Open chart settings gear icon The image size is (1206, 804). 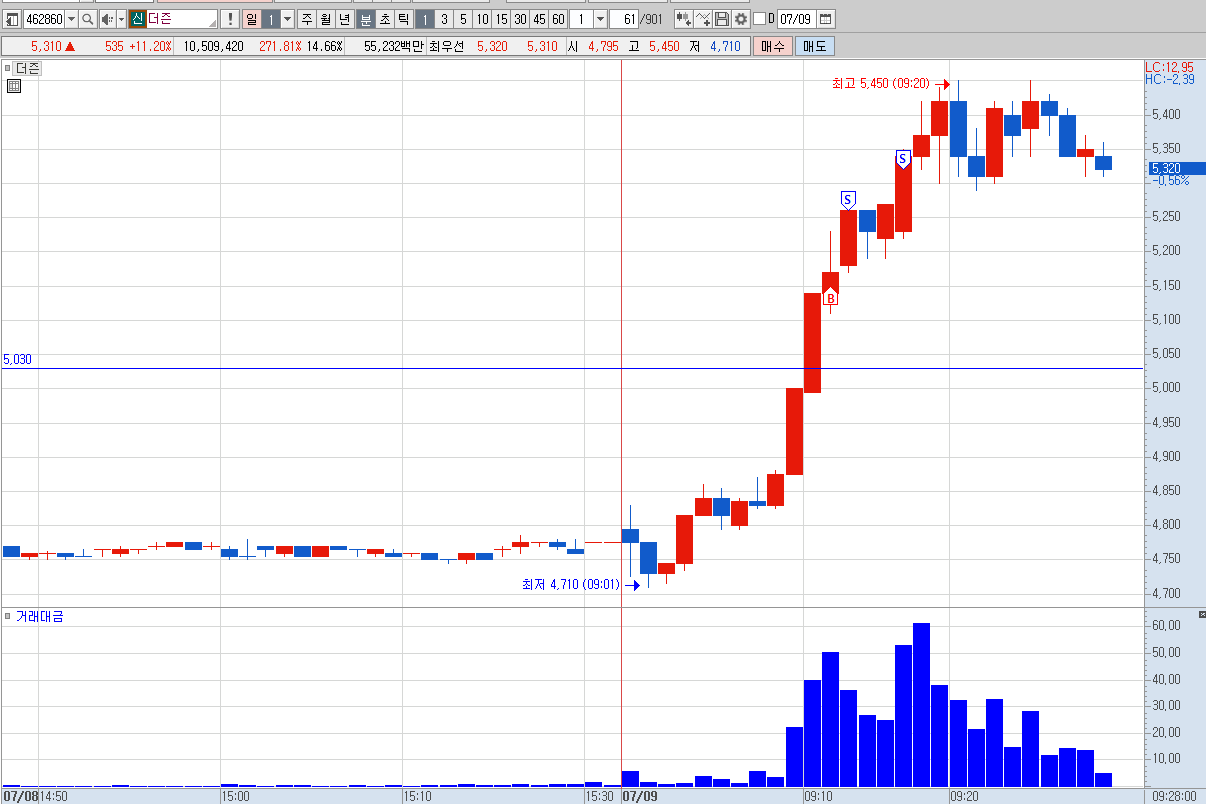click(741, 19)
